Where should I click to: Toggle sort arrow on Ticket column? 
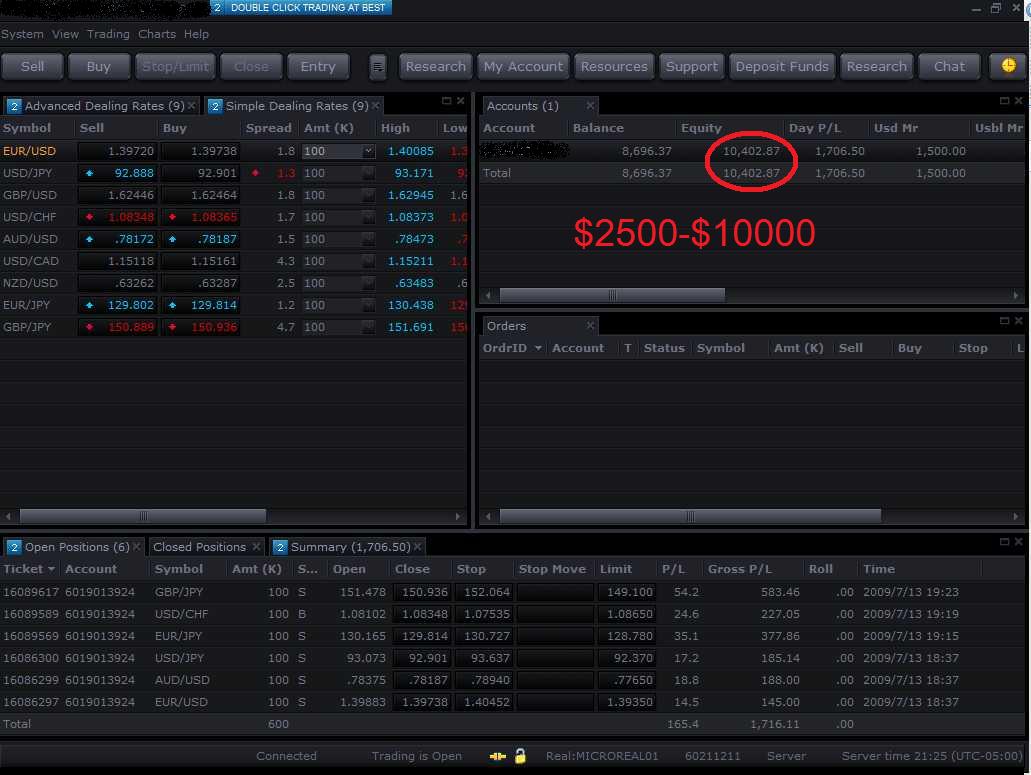pyautogui.click(x=51, y=569)
